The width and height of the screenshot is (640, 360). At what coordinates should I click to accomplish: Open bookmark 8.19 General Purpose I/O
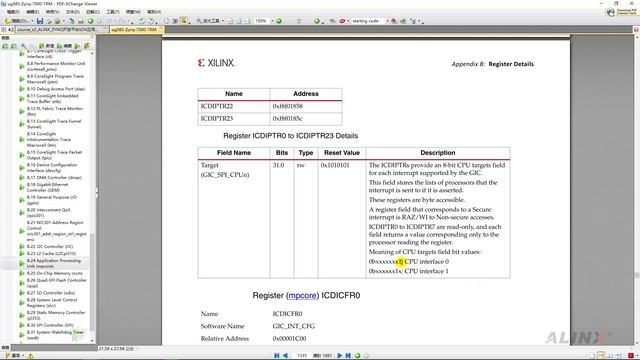point(51,200)
